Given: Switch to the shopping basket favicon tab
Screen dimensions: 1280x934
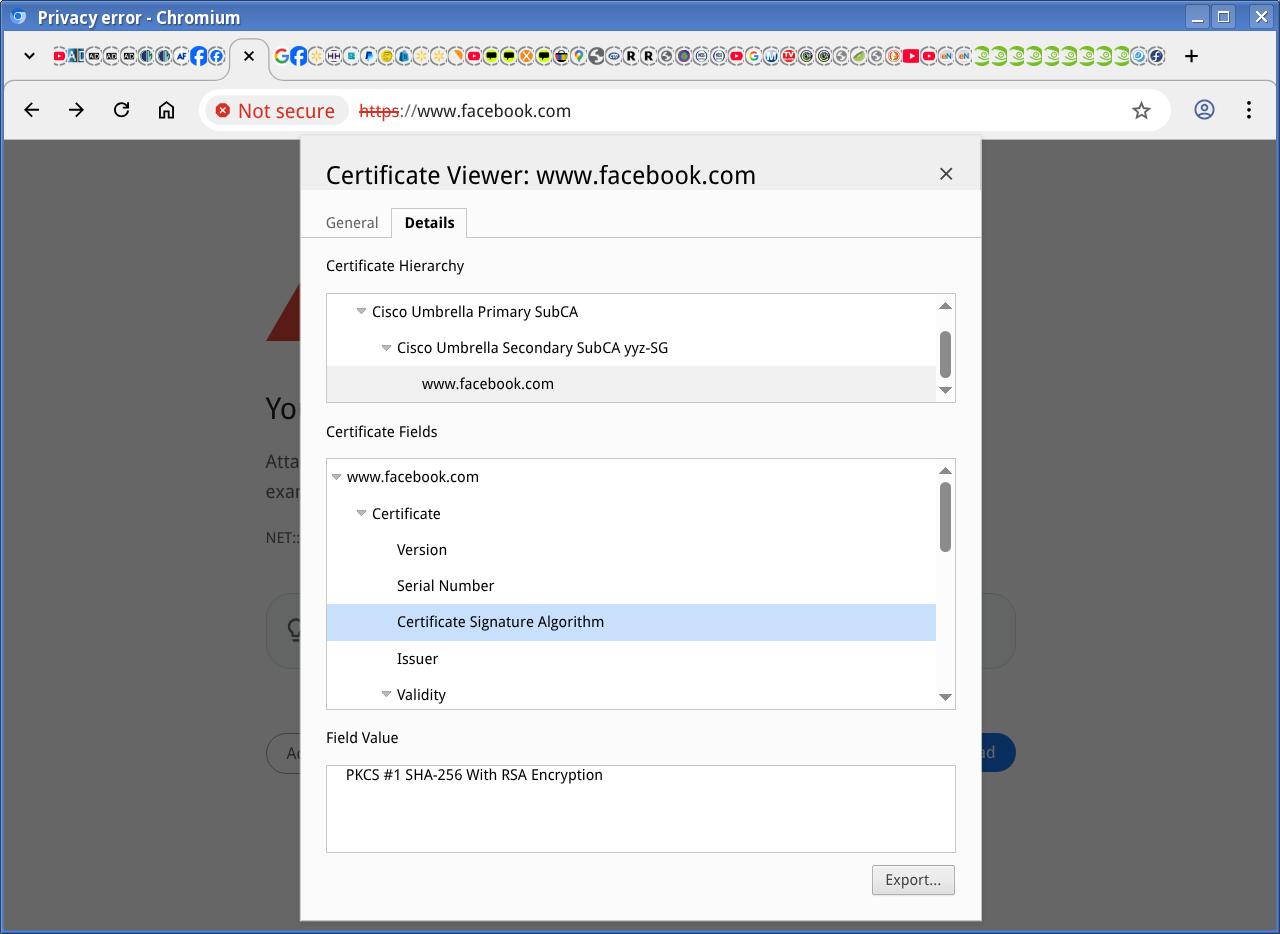Looking at the screenshot, I should [x=561, y=56].
